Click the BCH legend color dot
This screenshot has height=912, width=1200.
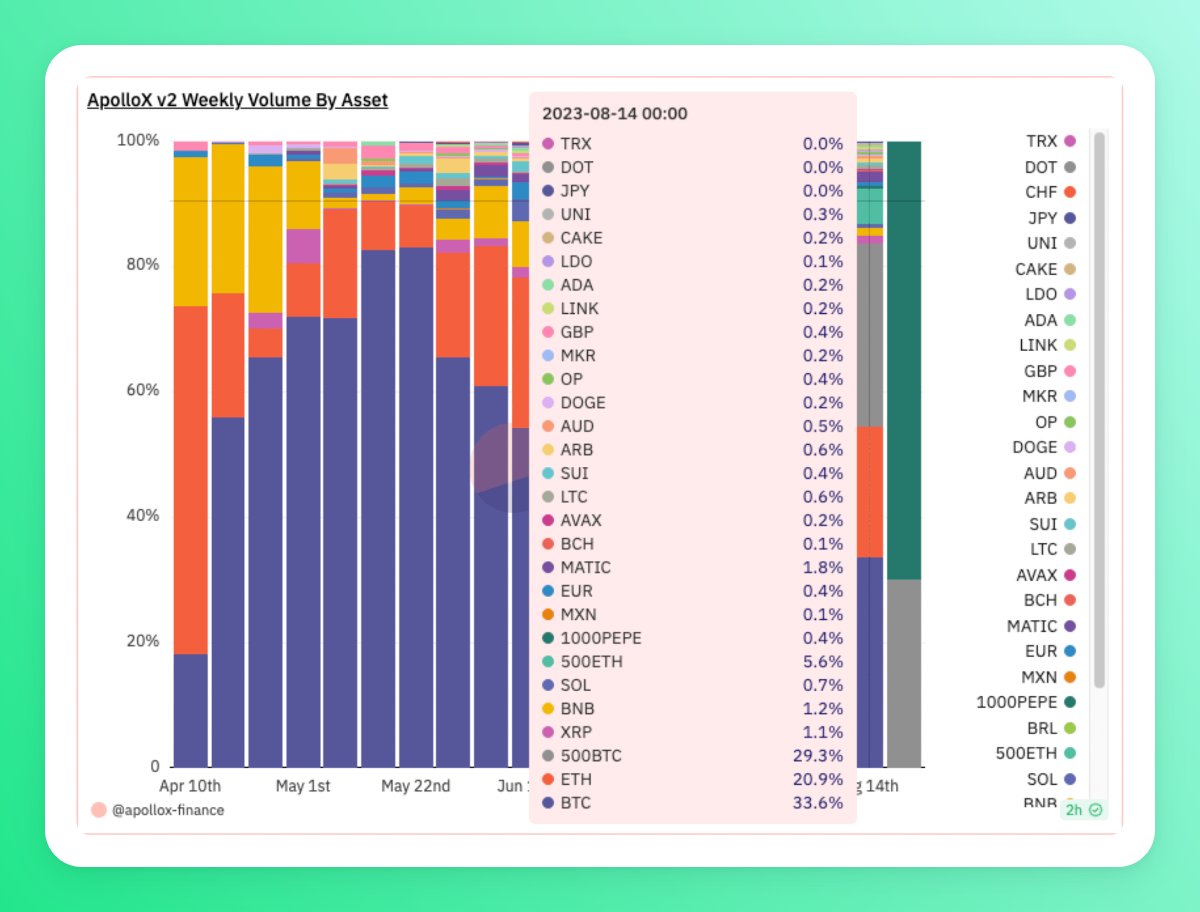[1070, 600]
